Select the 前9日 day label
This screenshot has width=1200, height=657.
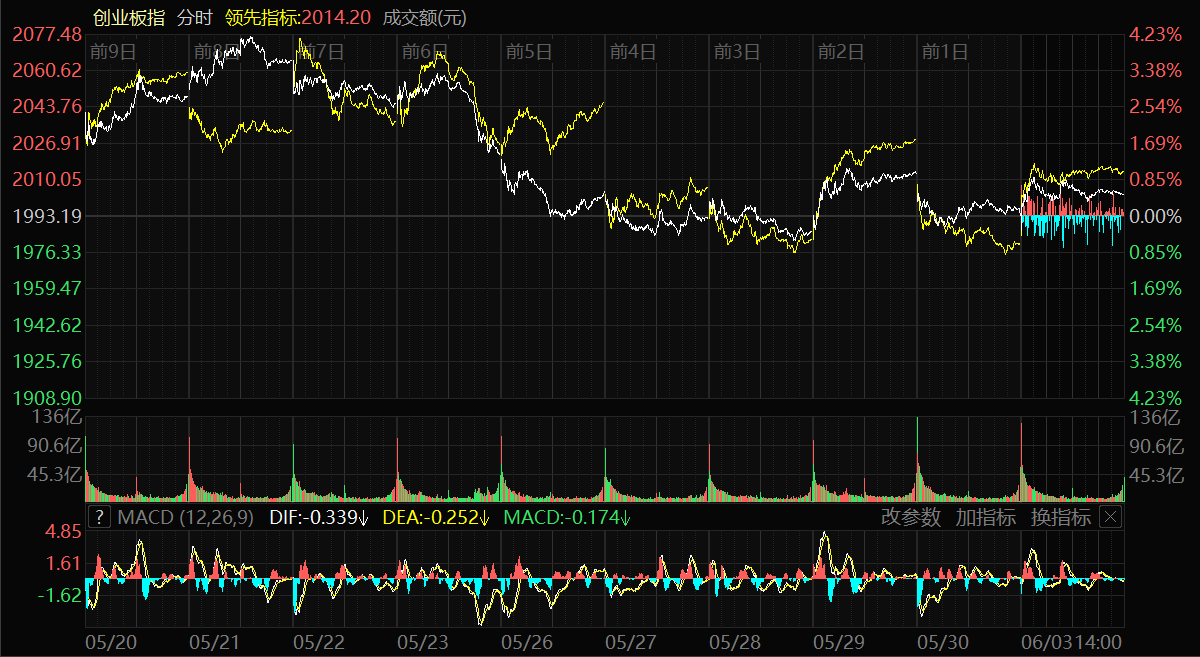pos(112,51)
